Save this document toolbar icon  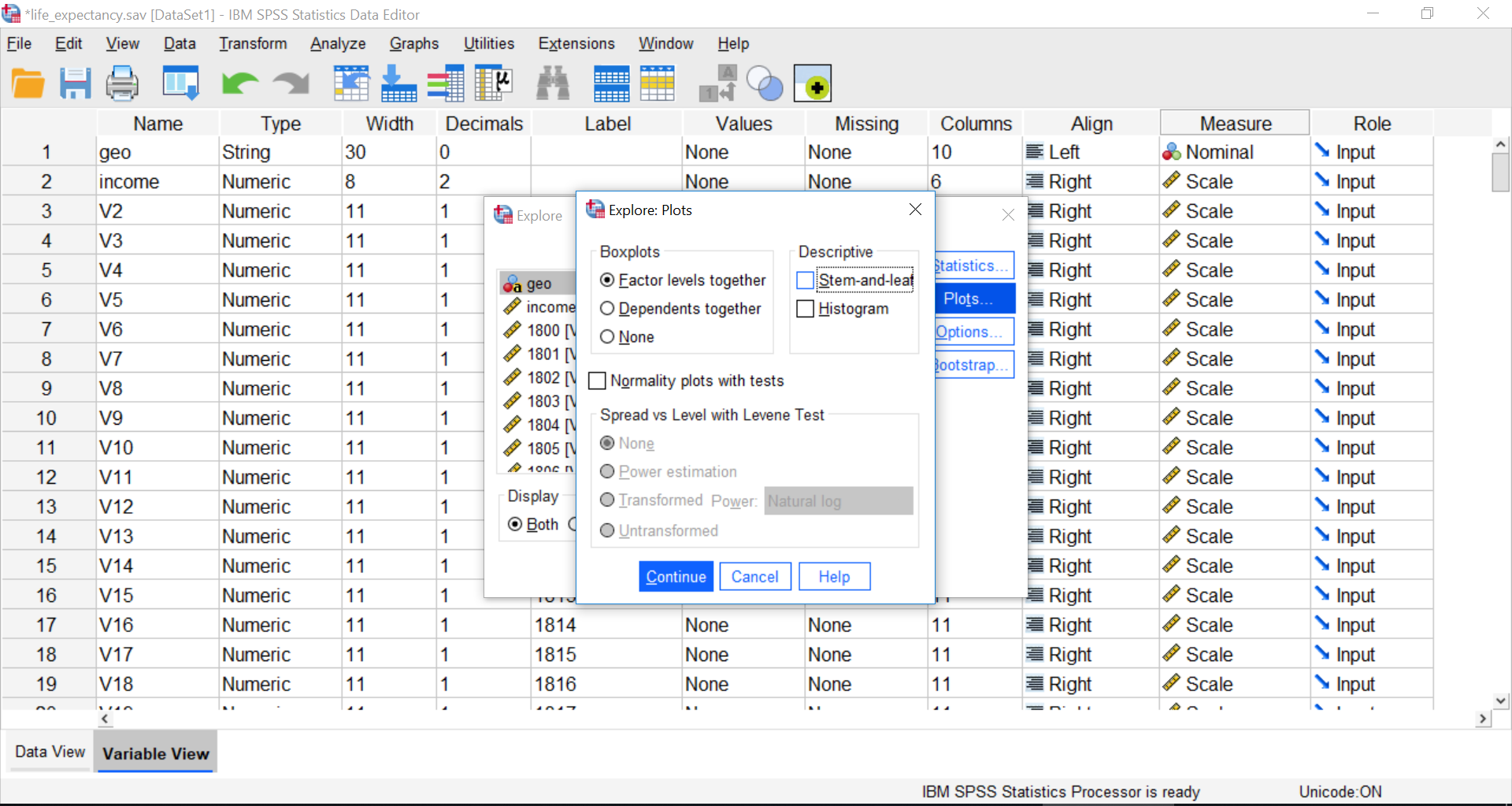76,84
